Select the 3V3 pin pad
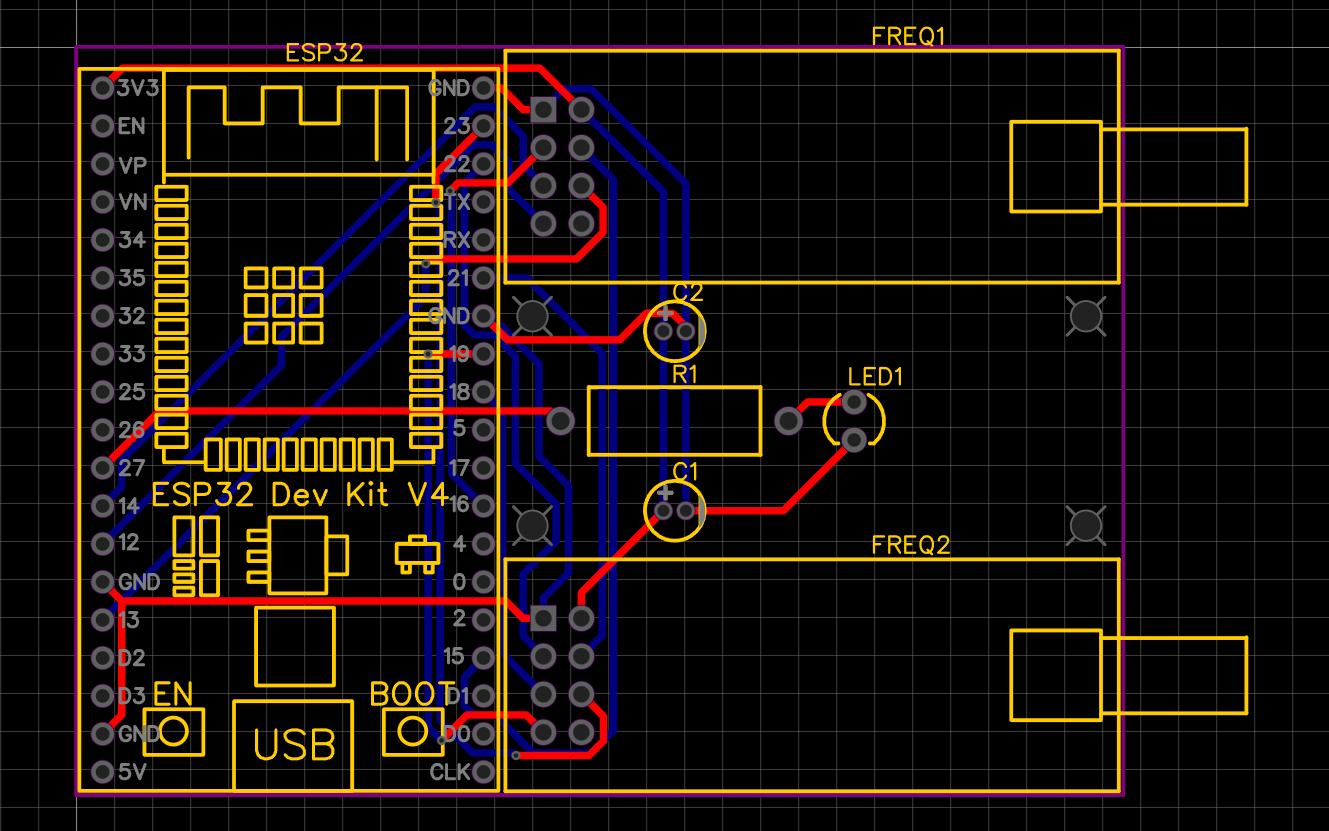The image size is (1329, 831). click(102, 88)
